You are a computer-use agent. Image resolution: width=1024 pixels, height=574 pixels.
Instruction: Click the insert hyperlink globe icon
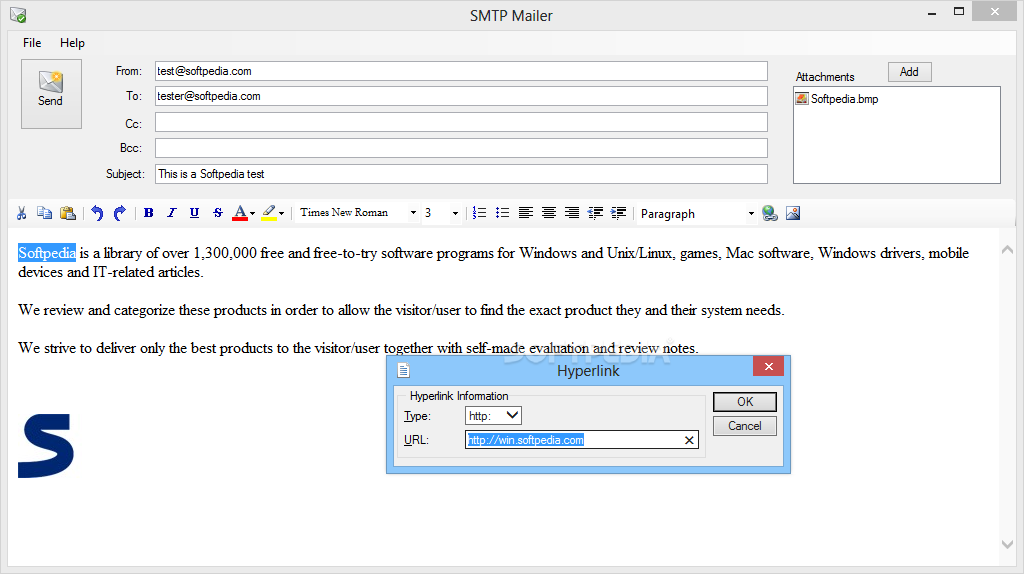pyautogui.click(x=770, y=213)
